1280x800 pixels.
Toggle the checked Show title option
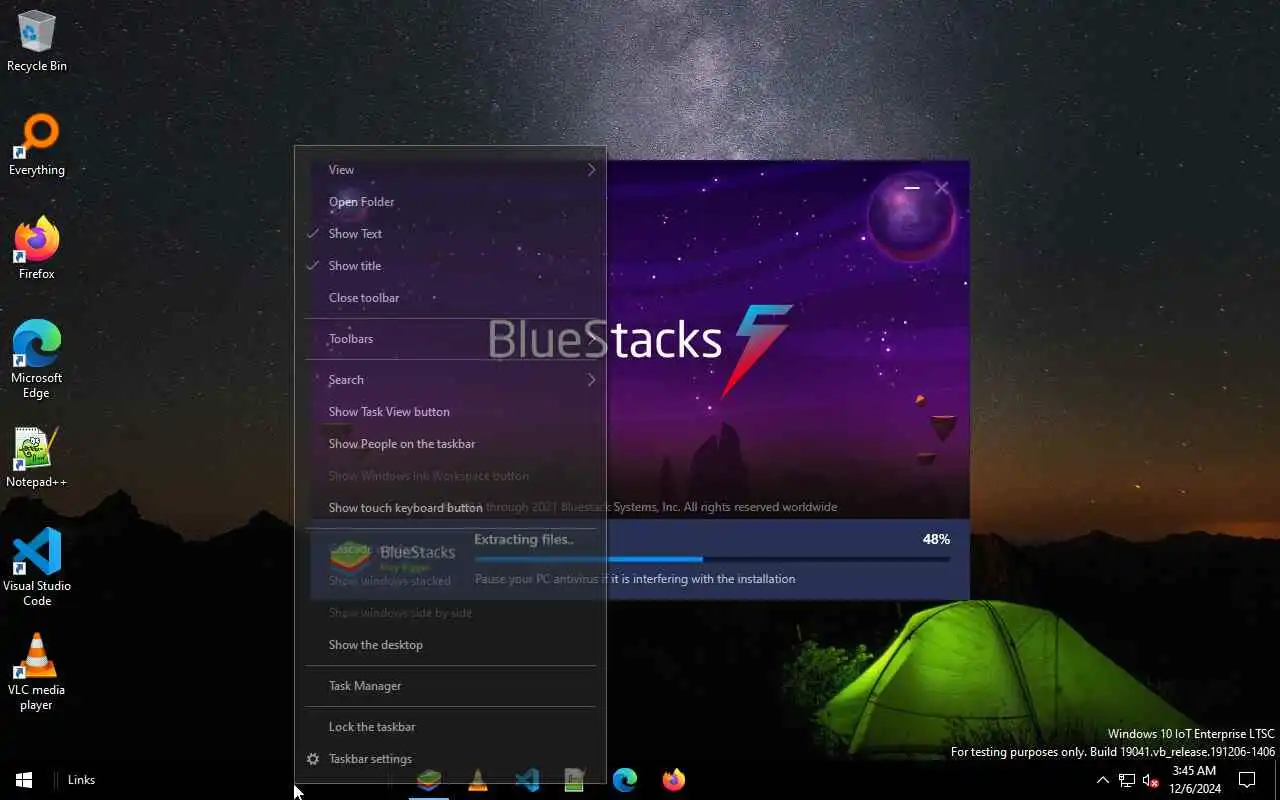point(451,266)
